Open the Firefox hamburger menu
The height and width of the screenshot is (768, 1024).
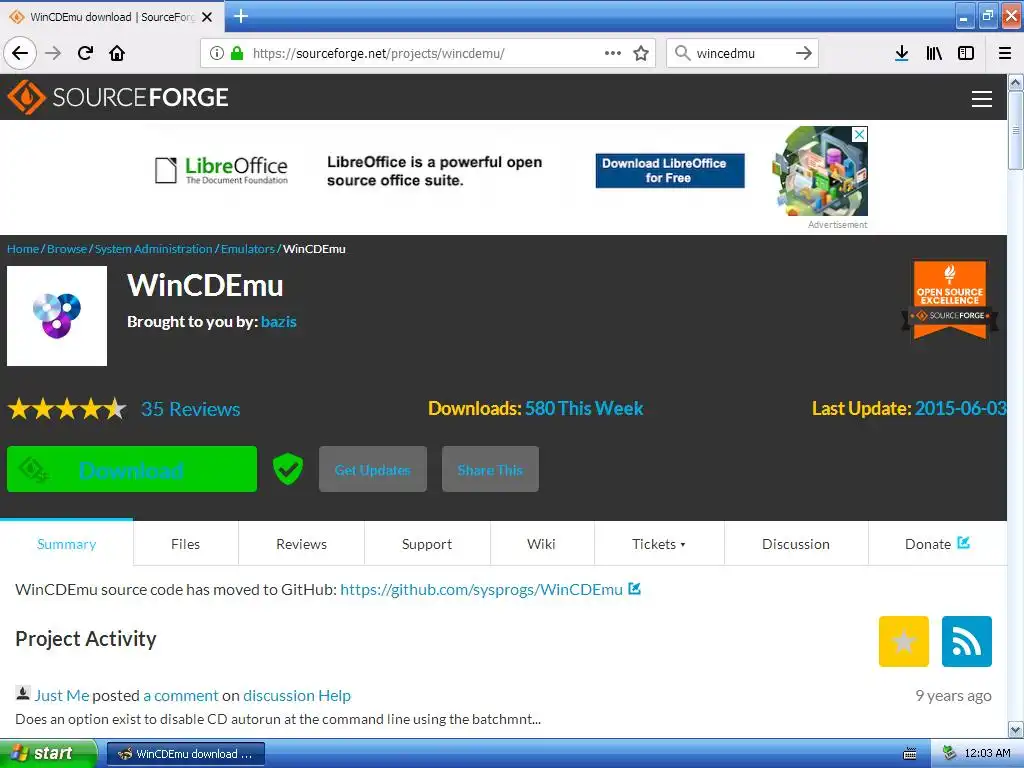(1005, 53)
